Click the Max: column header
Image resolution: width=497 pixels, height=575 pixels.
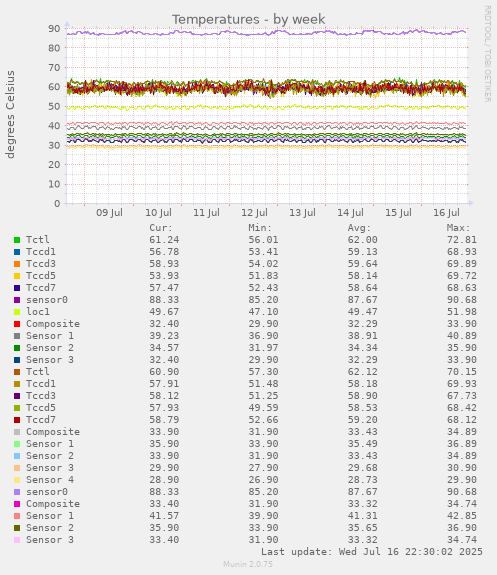point(458,228)
